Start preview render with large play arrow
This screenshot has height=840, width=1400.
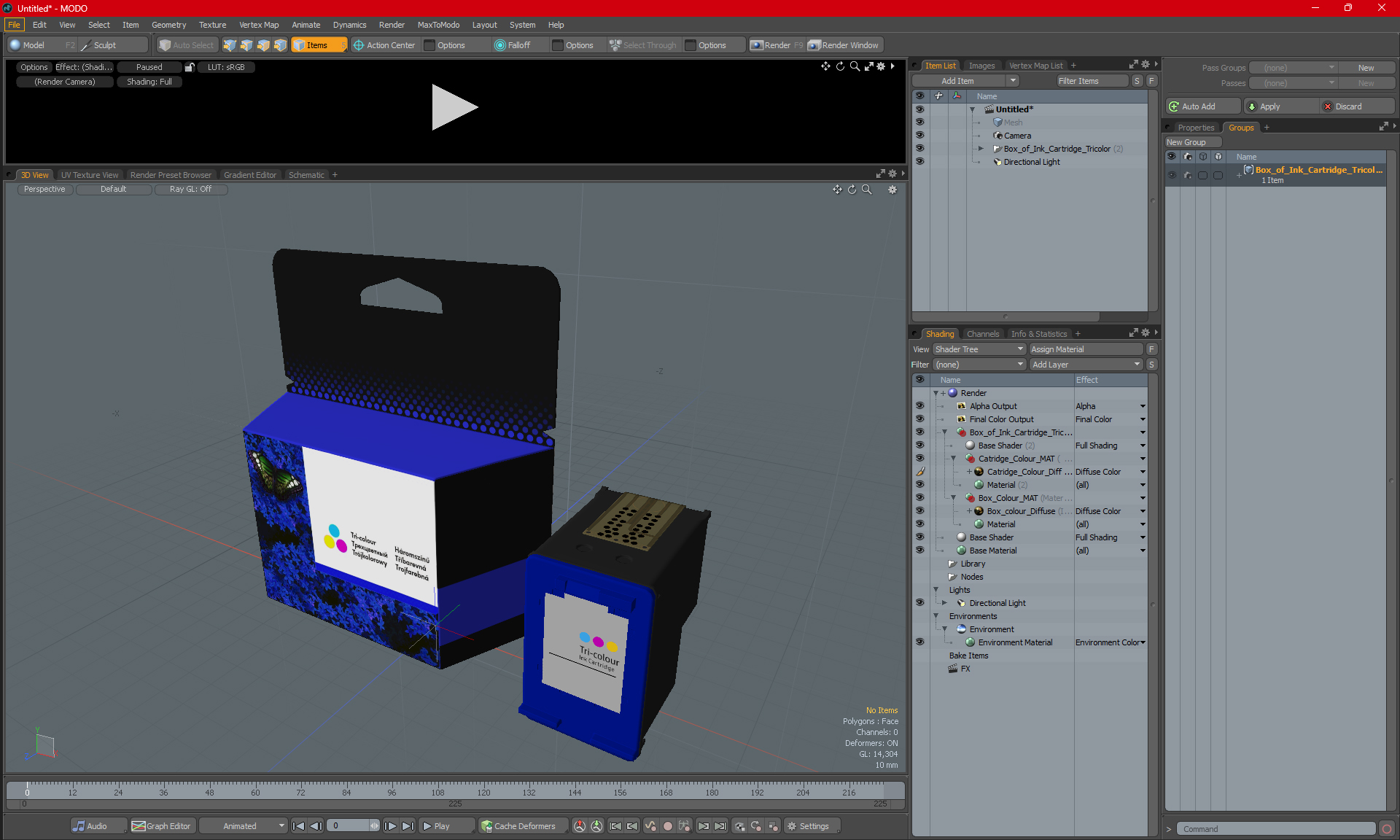454,107
